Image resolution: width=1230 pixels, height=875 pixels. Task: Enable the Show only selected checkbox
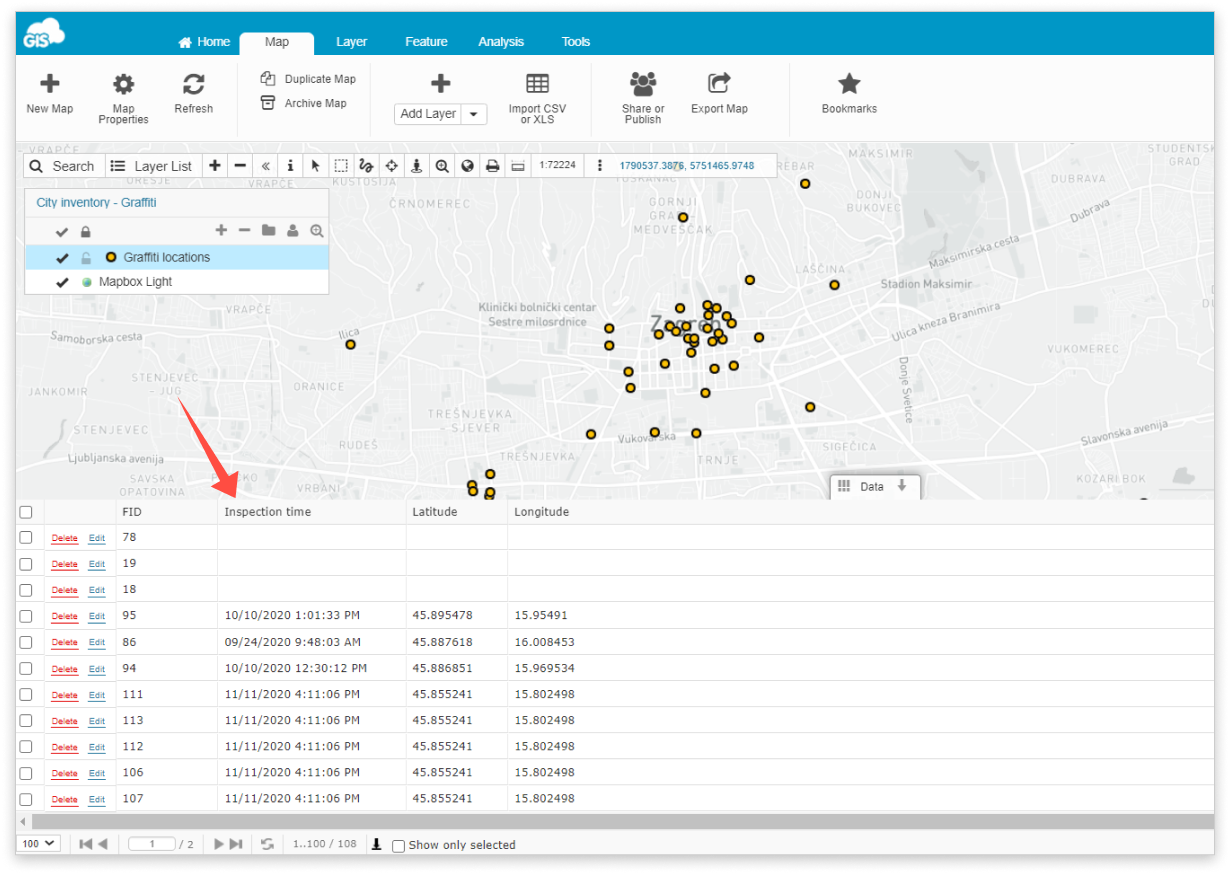[398, 845]
